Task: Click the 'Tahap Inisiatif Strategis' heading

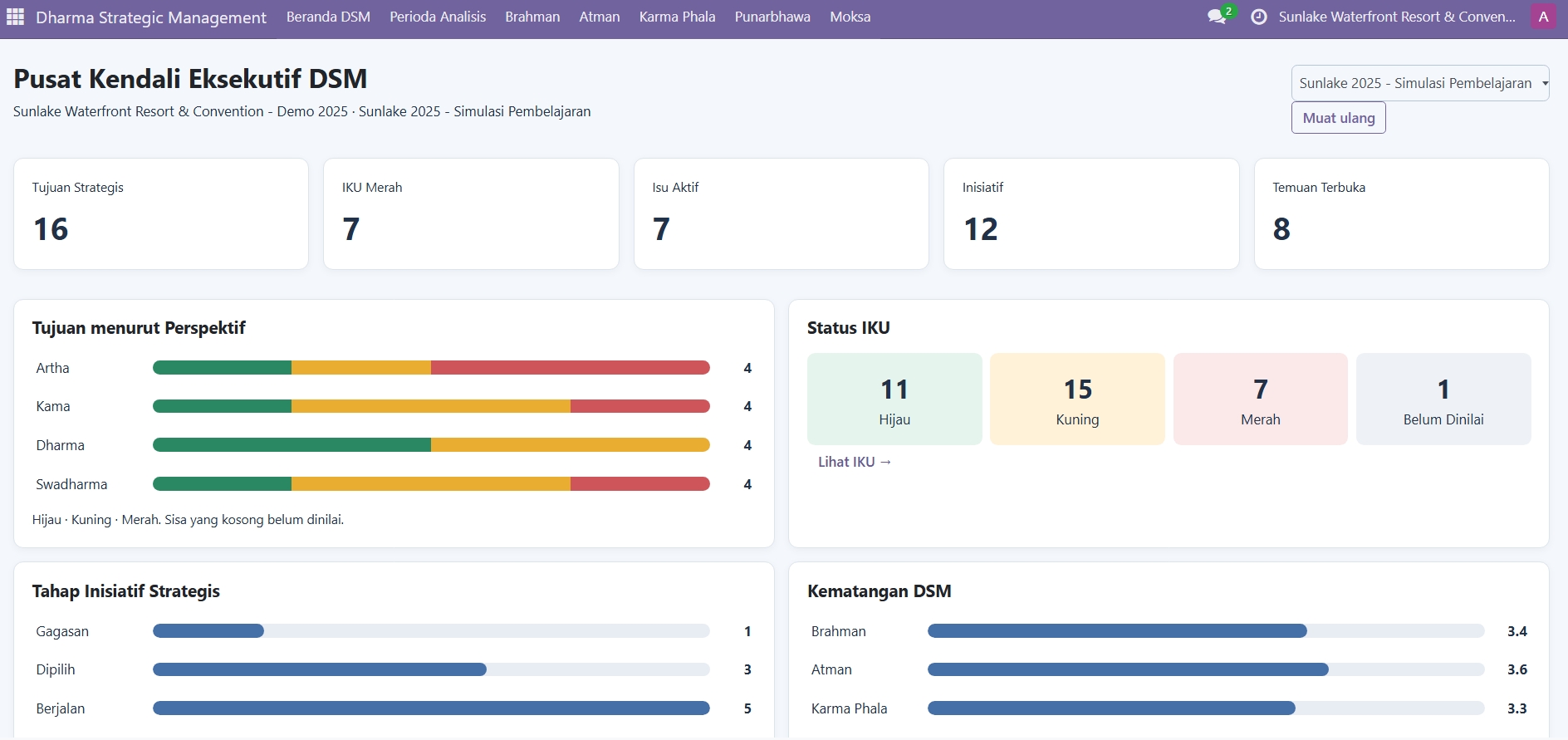Action: [126, 591]
